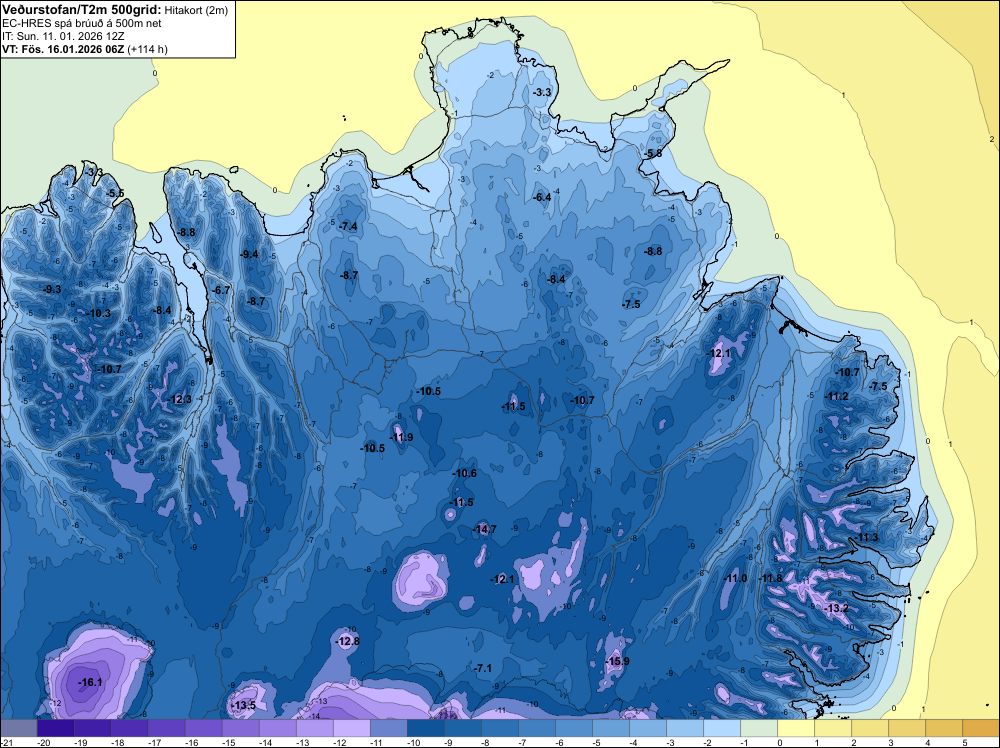Click legend swatch between 0 and 1

[796, 728]
